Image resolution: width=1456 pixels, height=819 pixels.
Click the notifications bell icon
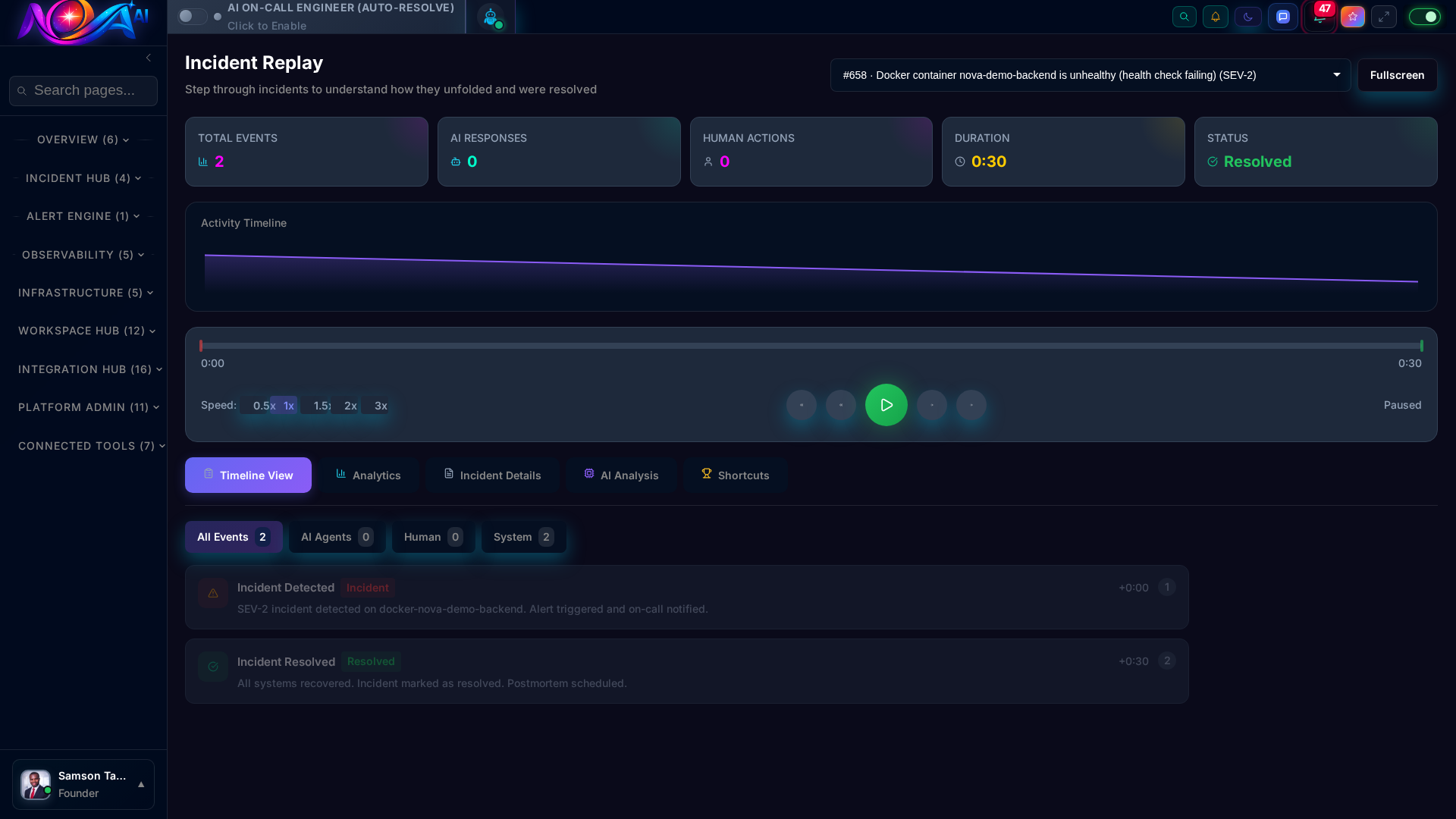point(1216,16)
